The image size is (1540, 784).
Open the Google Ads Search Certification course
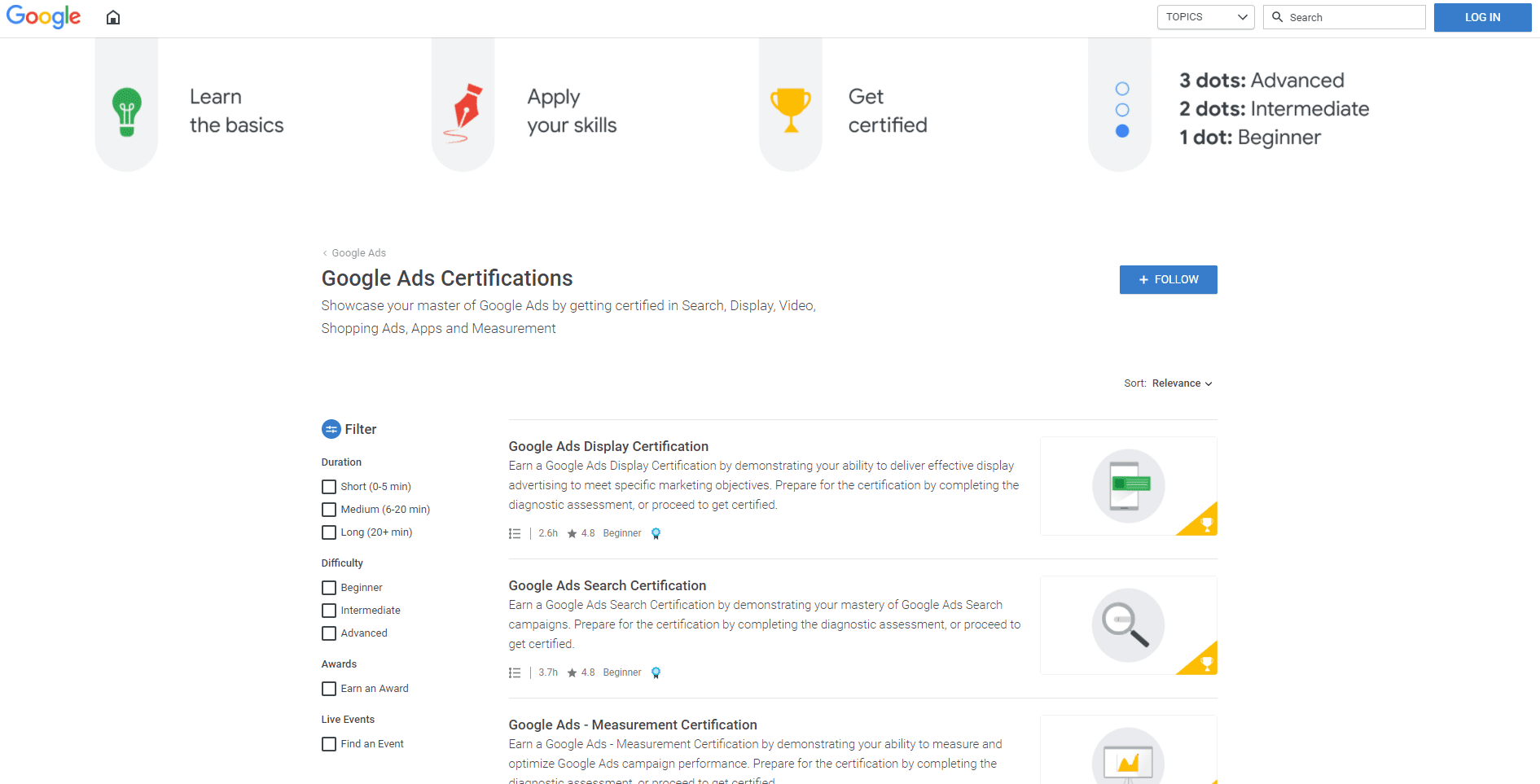(607, 585)
